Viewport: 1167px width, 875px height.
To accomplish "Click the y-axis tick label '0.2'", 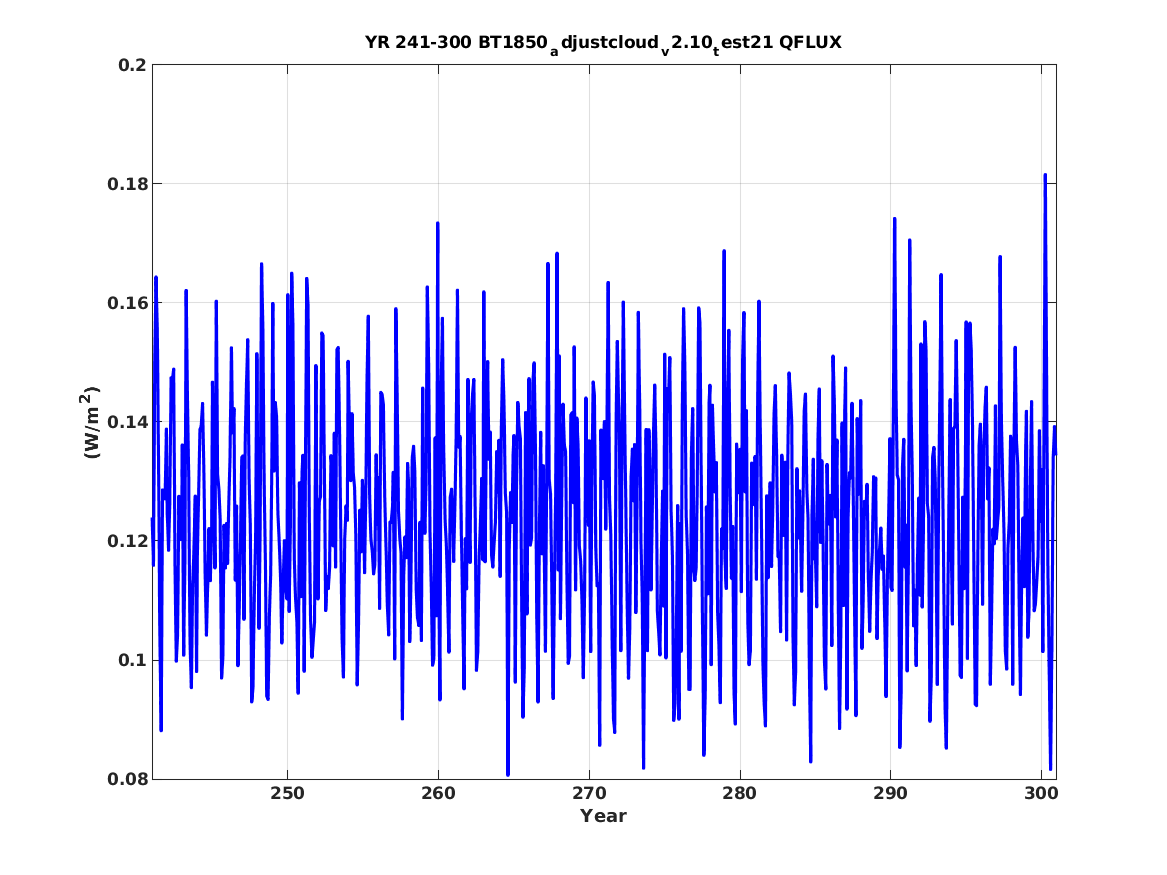I will click(132, 65).
